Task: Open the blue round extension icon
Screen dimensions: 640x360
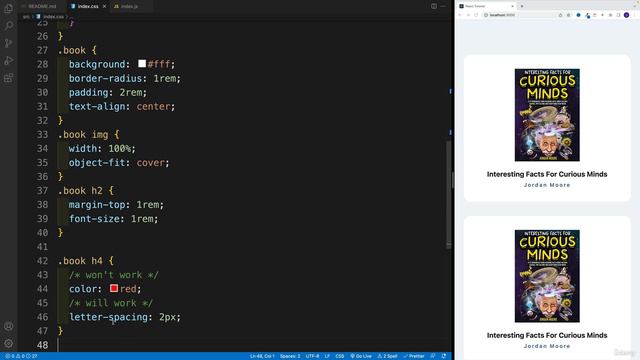Action: click(x=578, y=15)
